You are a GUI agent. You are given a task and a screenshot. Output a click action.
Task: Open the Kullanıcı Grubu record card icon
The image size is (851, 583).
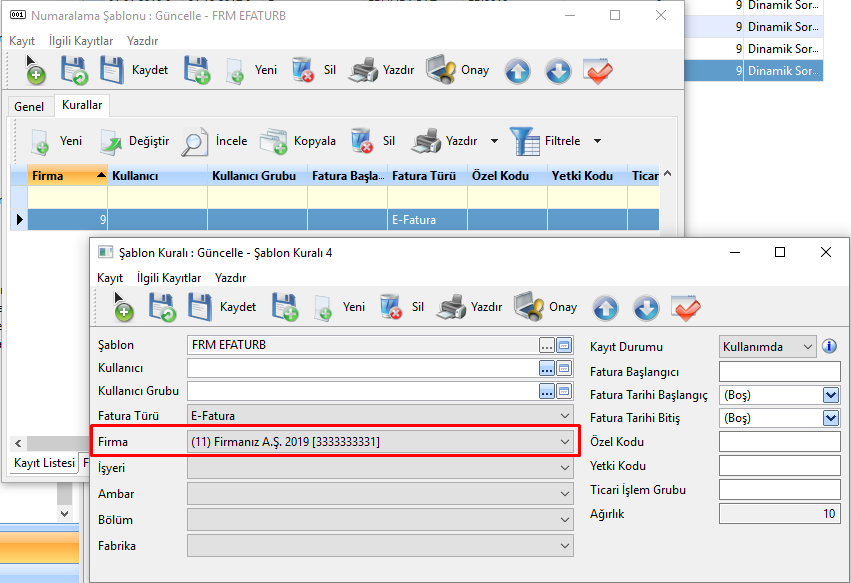point(564,391)
